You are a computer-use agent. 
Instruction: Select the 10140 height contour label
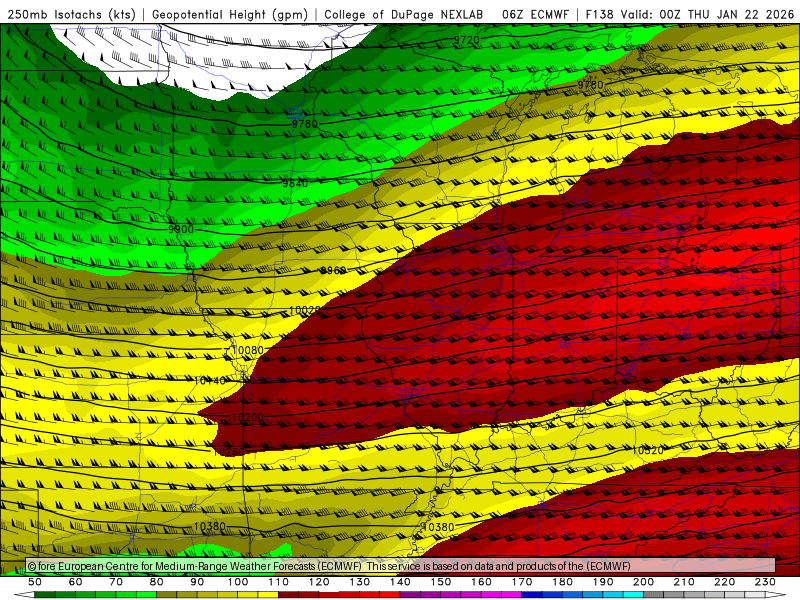click(210, 381)
